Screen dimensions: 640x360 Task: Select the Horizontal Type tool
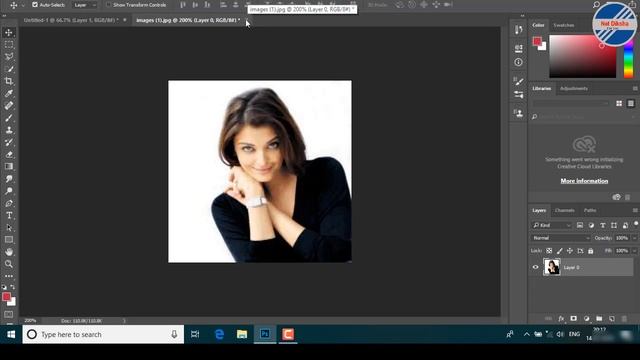pos(9,216)
